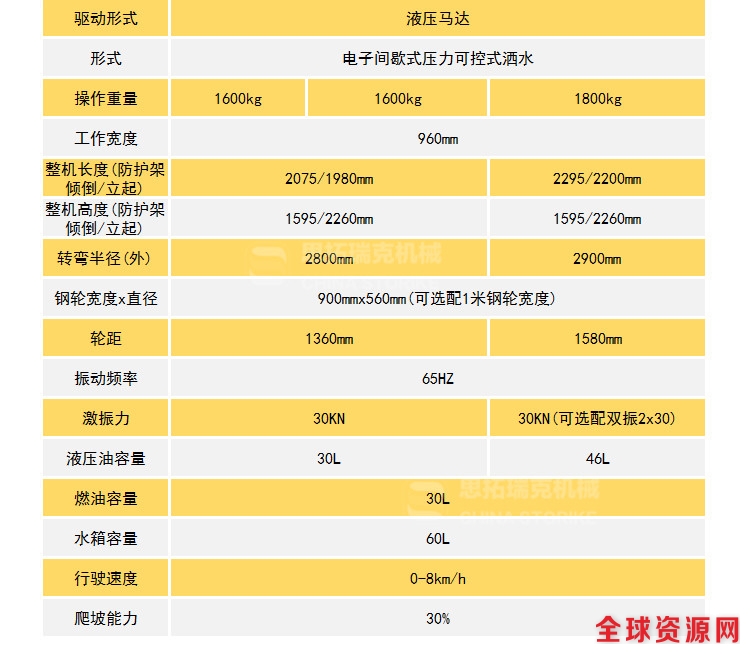Click the 全球资源网 red logo text
This screenshot has width=750, height=654.
[667, 630]
